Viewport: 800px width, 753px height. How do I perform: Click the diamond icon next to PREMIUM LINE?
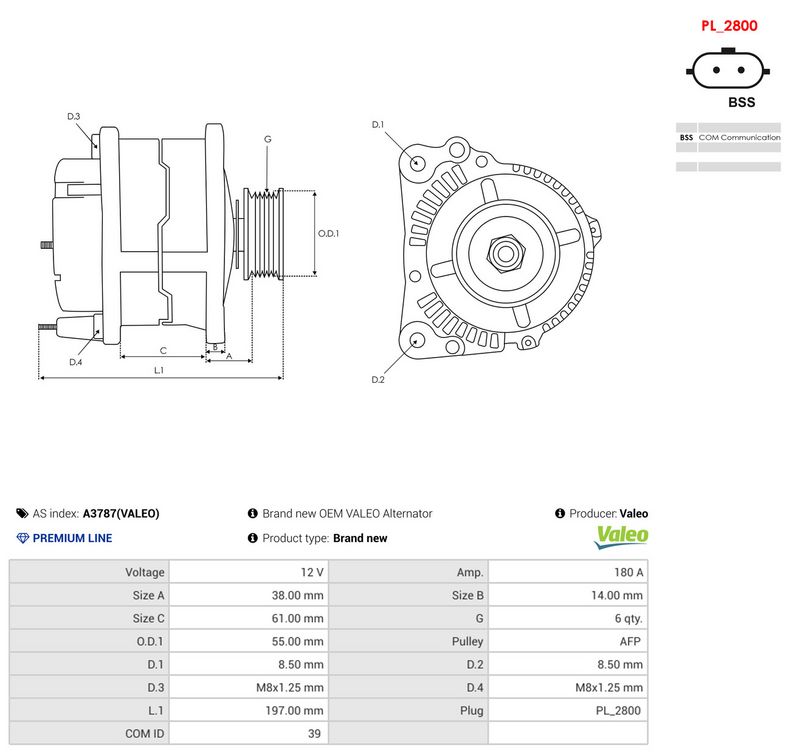(23, 538)
